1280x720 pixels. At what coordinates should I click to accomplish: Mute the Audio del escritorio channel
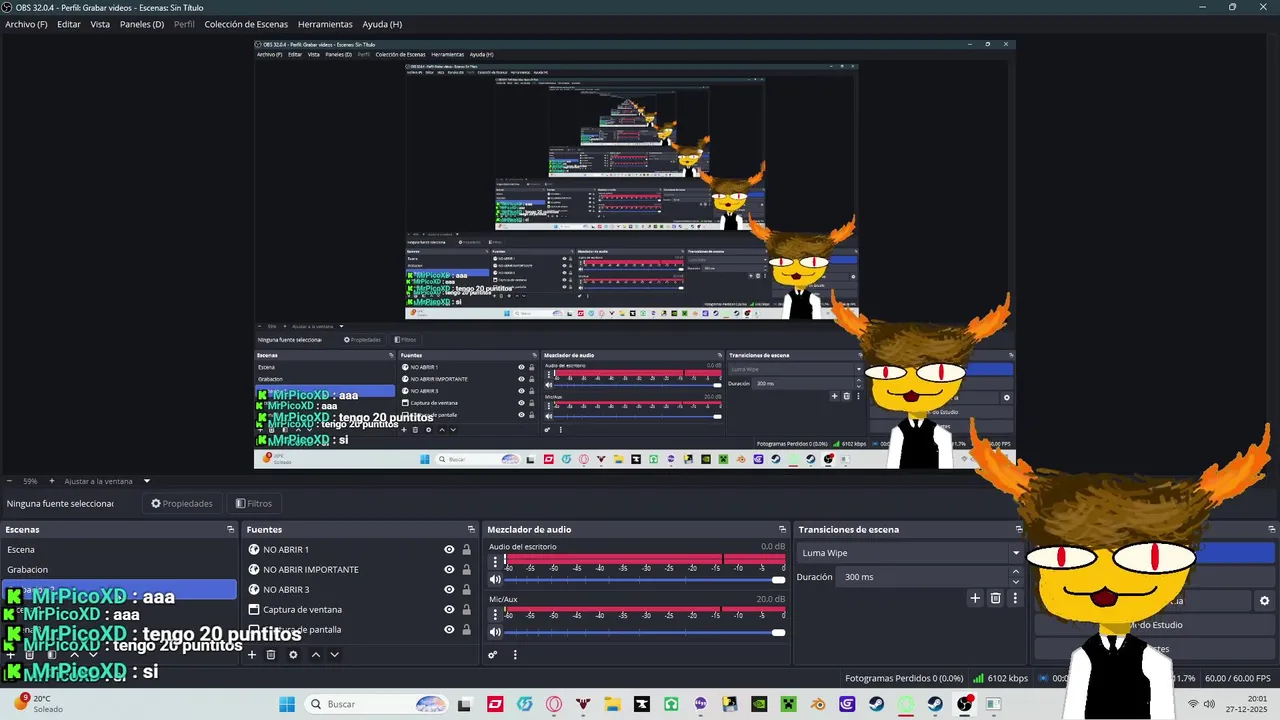point(495,580)
